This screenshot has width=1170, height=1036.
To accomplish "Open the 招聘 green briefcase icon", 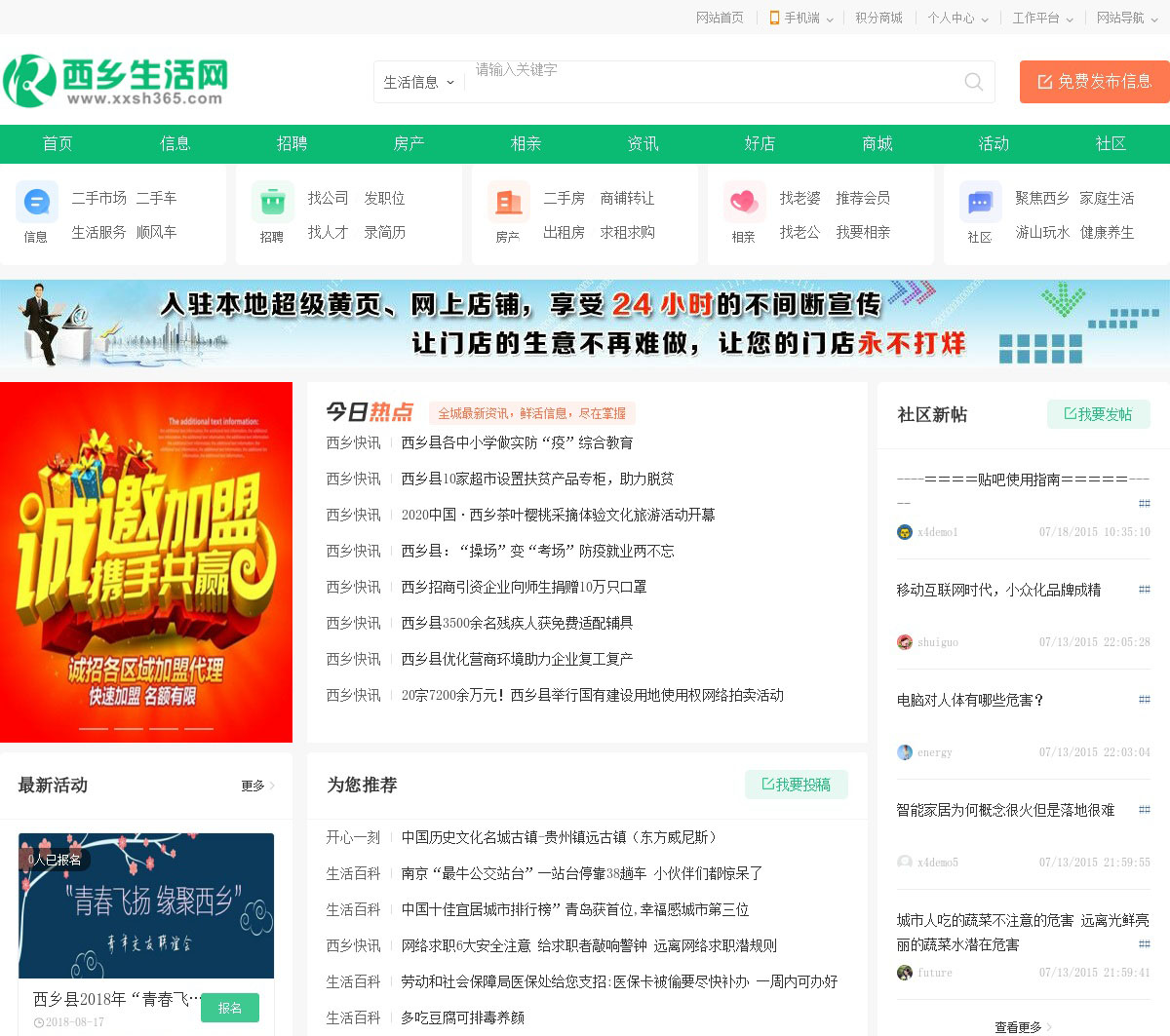I will click(272, 203).
